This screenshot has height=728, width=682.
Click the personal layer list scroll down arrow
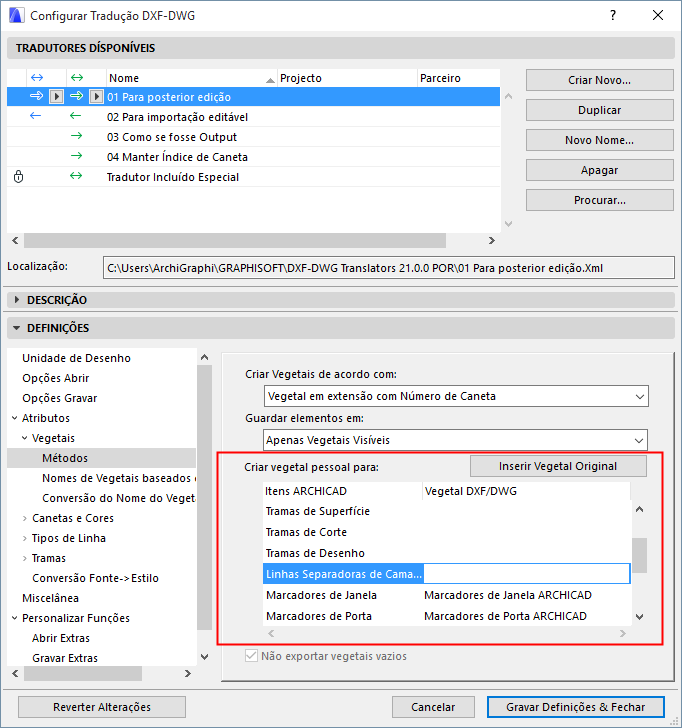[x=640, y=617]
